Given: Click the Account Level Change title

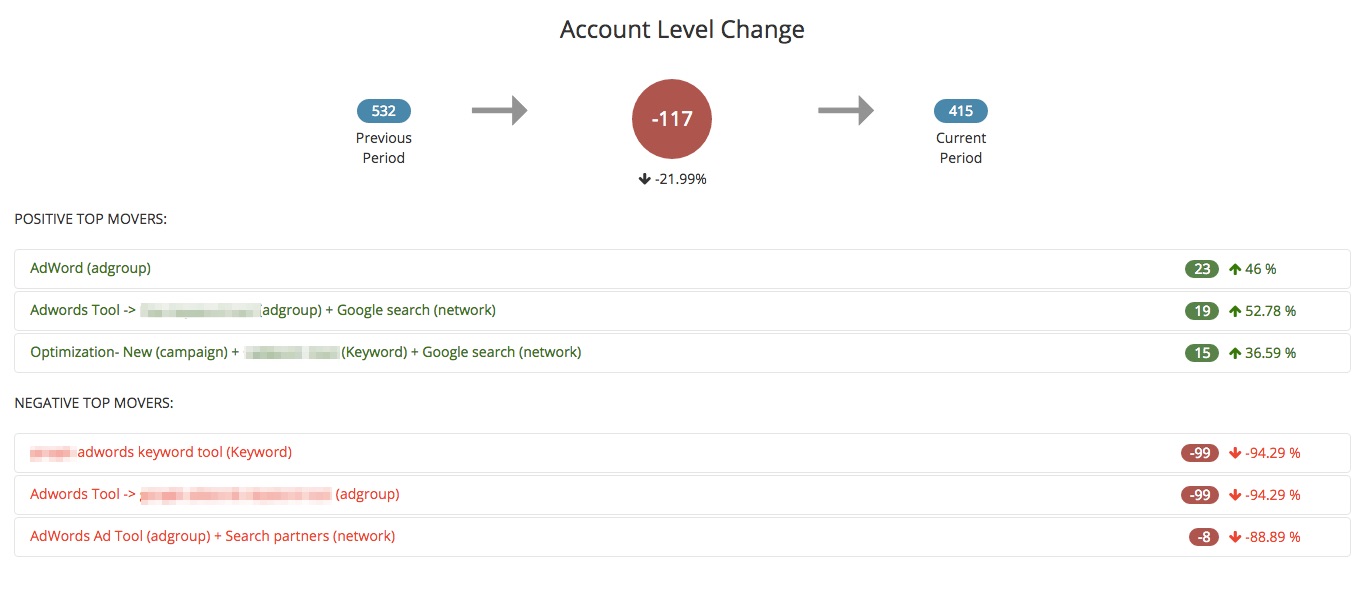Looking at the screenshot, I should [x=682, y=30].
